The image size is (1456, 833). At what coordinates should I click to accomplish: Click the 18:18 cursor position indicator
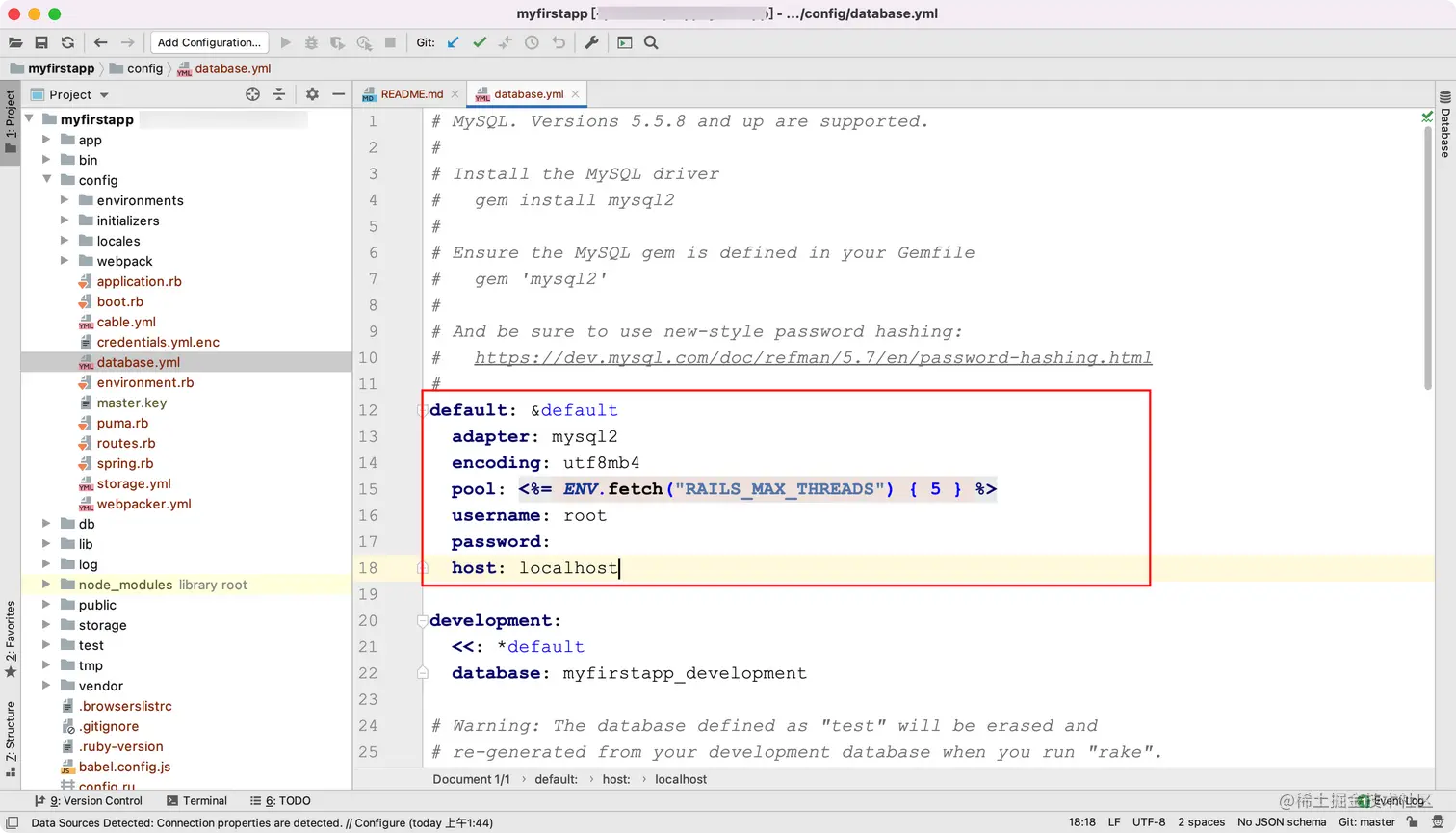[x=1082, y=822]
